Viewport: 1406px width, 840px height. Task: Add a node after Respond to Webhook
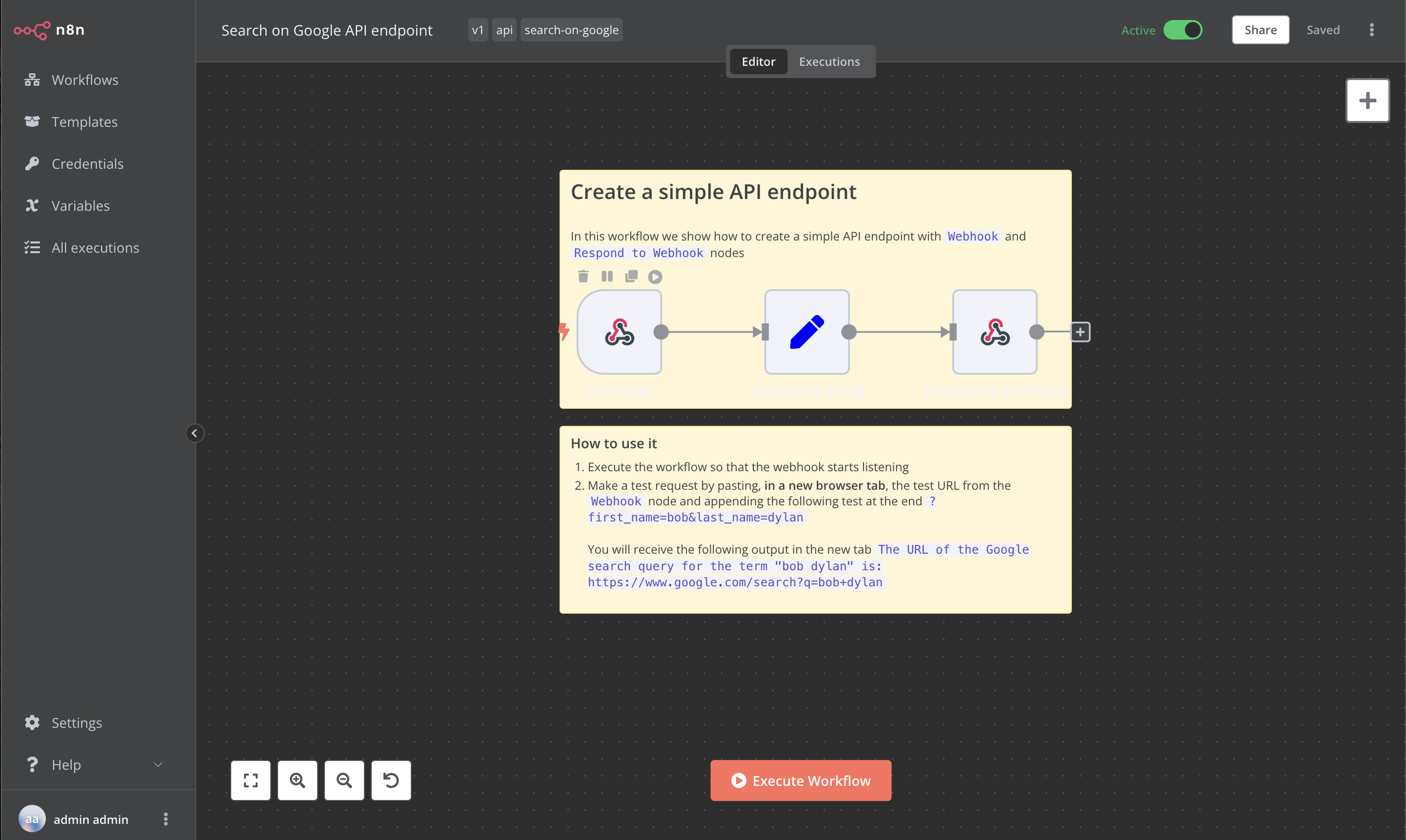[1080, 332]
